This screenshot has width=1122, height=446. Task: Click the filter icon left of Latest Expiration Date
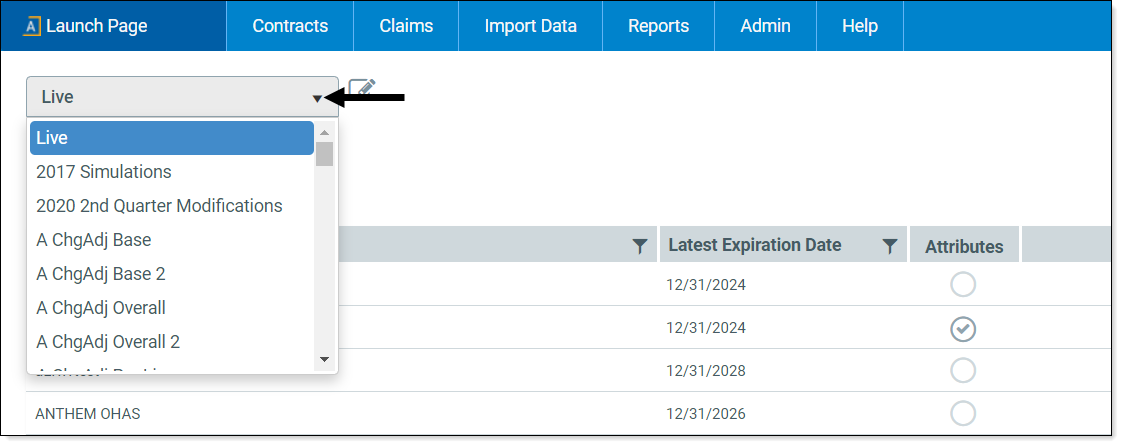coord(640,246)
